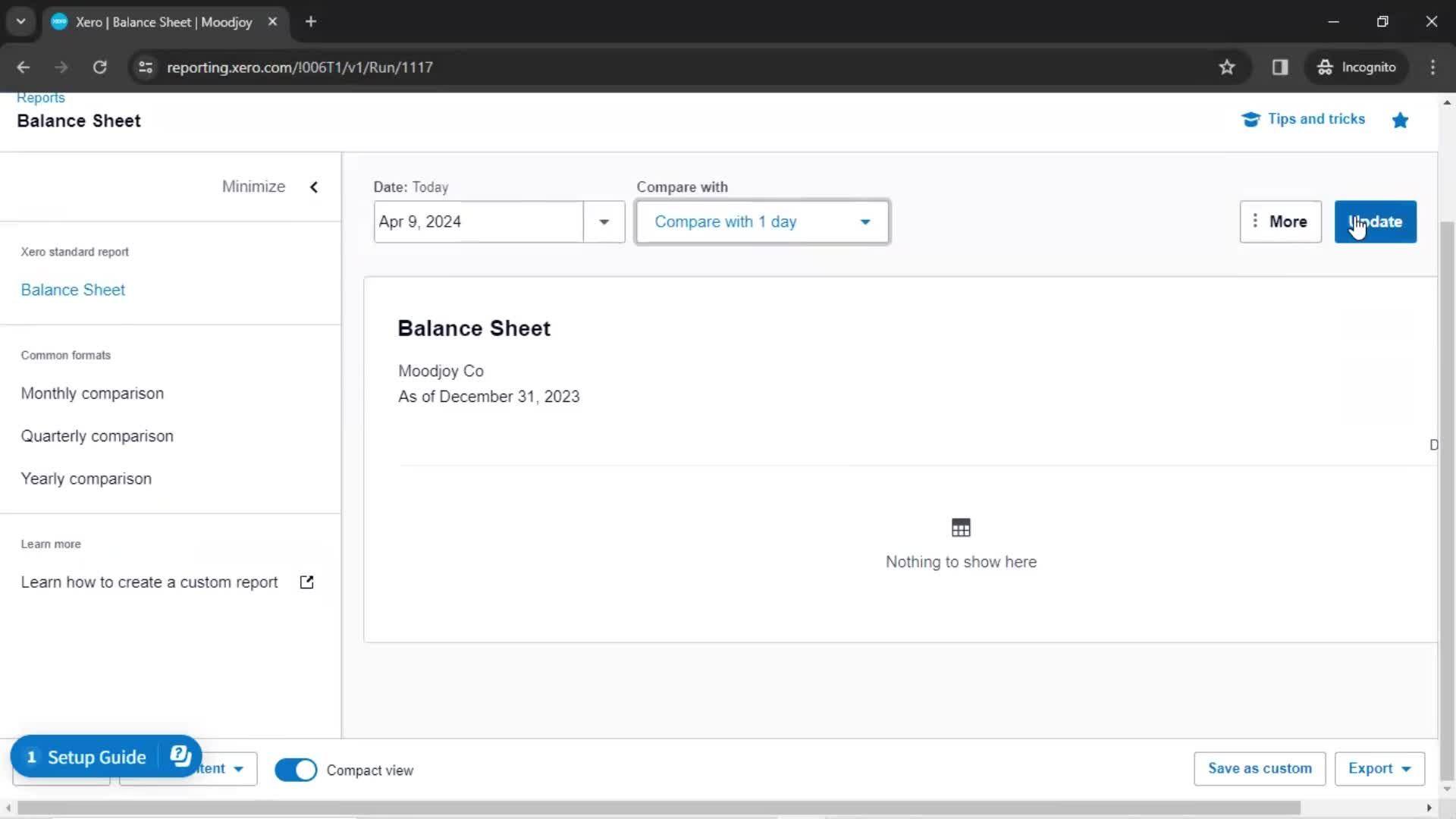Choose the Quarterly comparison format
This screenshot has height=819, width=1456.
(x=97, y=436)
